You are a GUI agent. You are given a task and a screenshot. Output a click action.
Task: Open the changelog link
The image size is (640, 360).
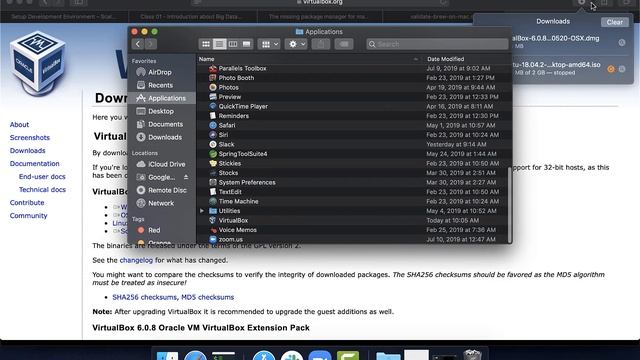click(x=136, y=260)
